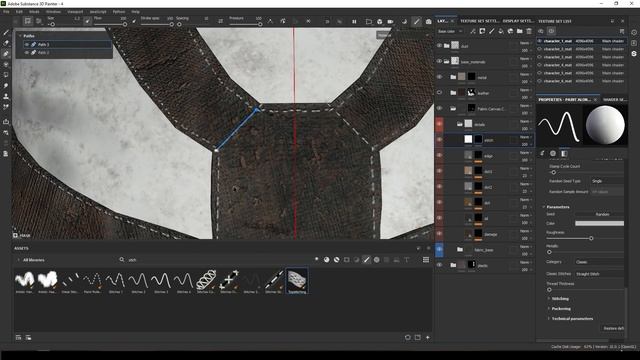Viewport: 640px width, 360px height.
Task: Toggle visibility of dust layer
Action: click(439, 46)
